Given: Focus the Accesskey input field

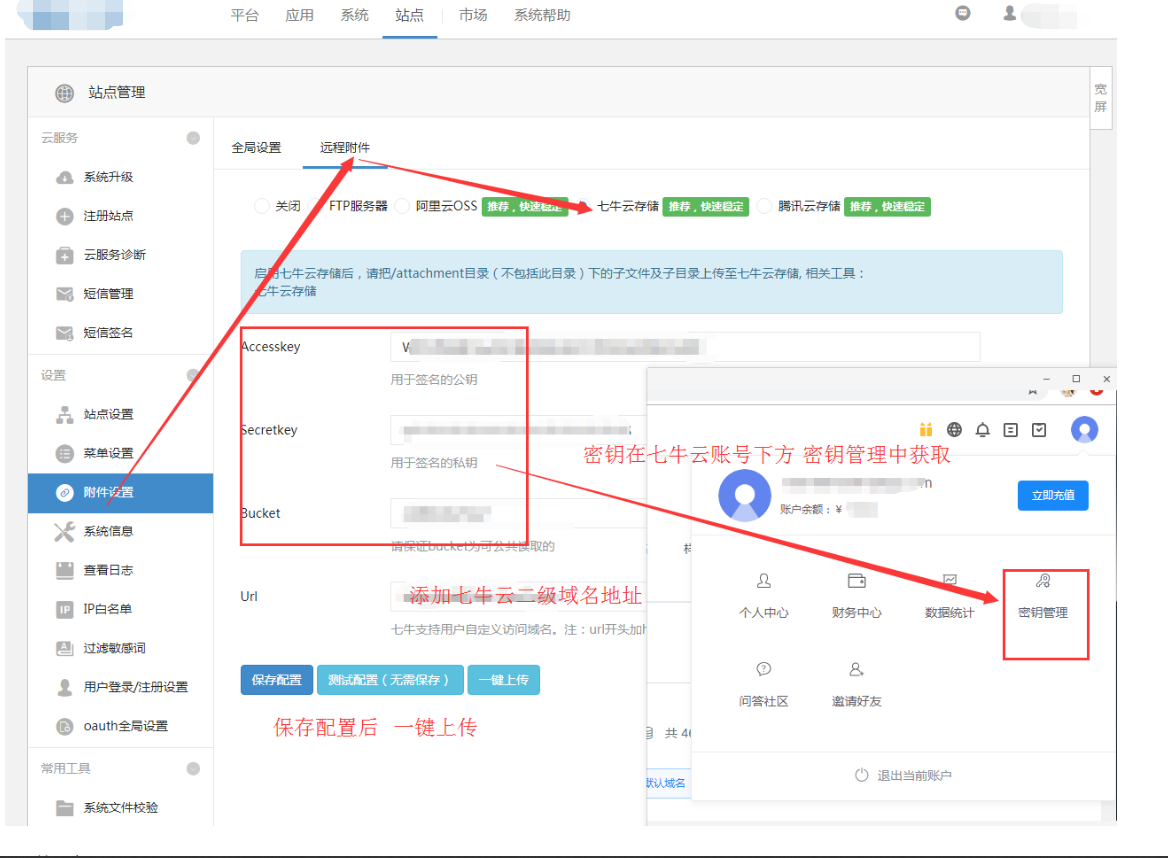Looking at the screenshot, I should [x=685, y=347].
